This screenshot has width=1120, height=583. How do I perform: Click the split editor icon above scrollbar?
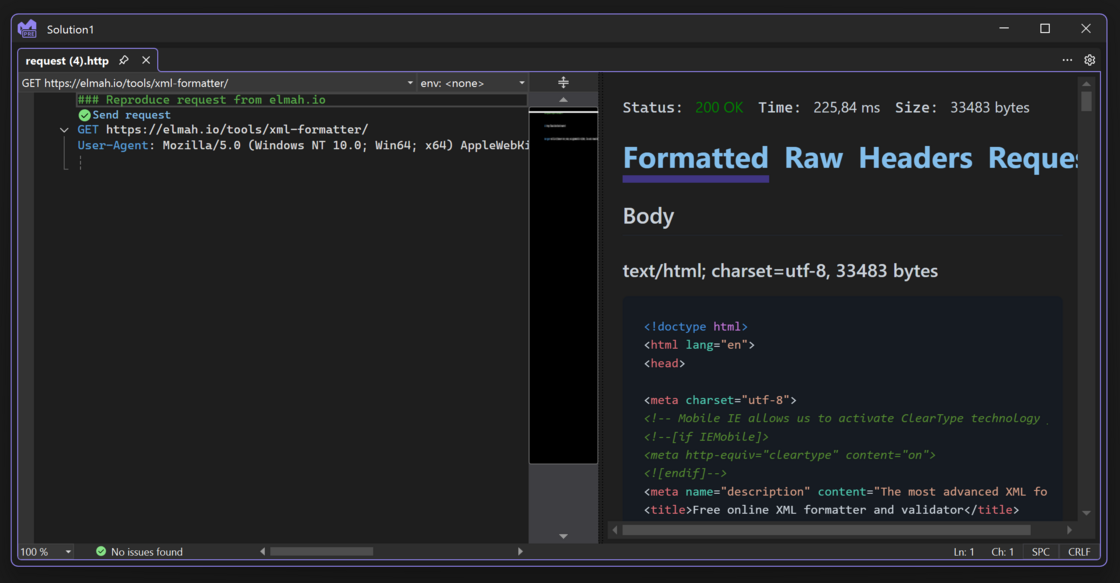point(563,82)
